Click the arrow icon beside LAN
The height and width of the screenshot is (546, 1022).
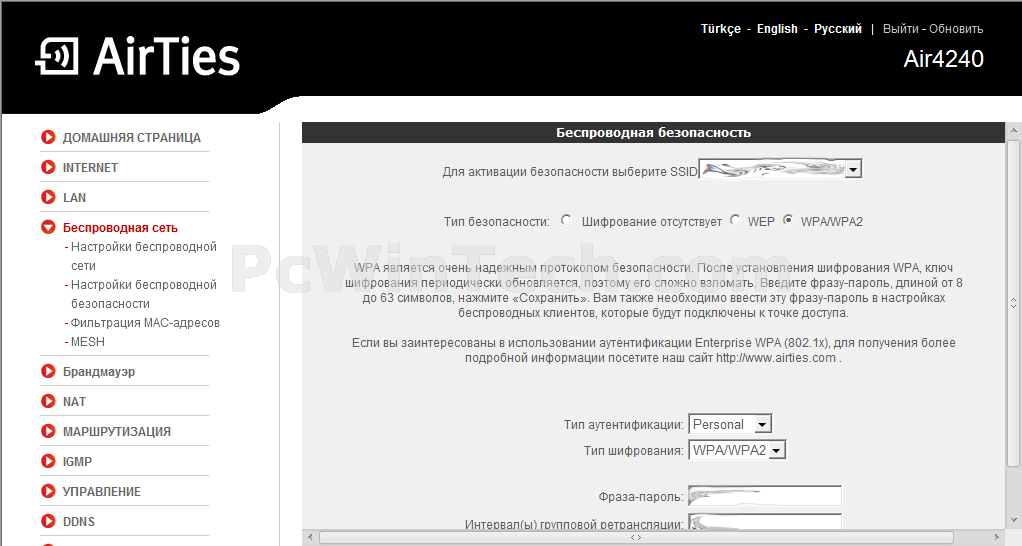[48, 197]
